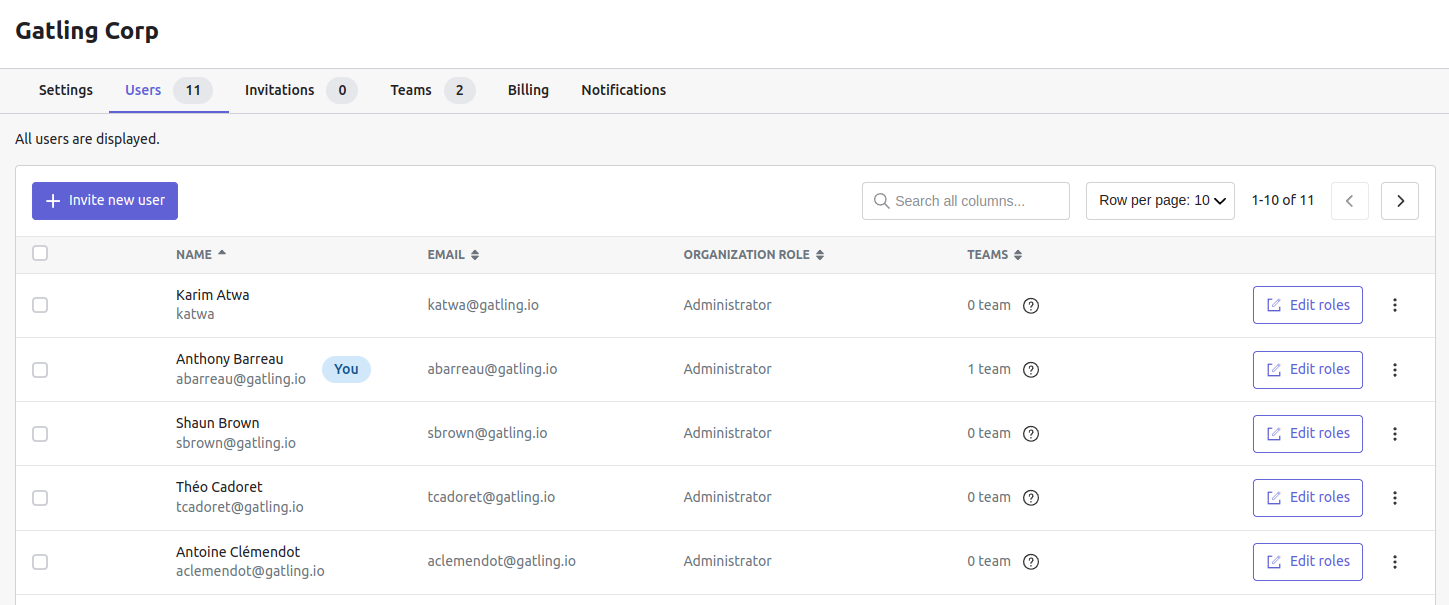Image resolution: width=1449 pixels, height=605 pixels.
Task: Switch to the Teams tab
Action: (x=411, y=90)
